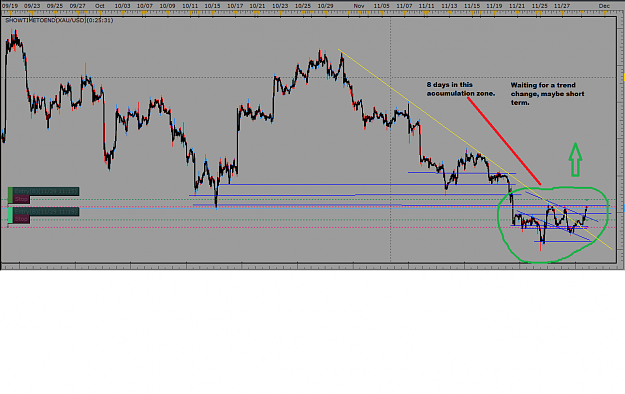Click the 10/17 date on time axis

coord(235,6)
